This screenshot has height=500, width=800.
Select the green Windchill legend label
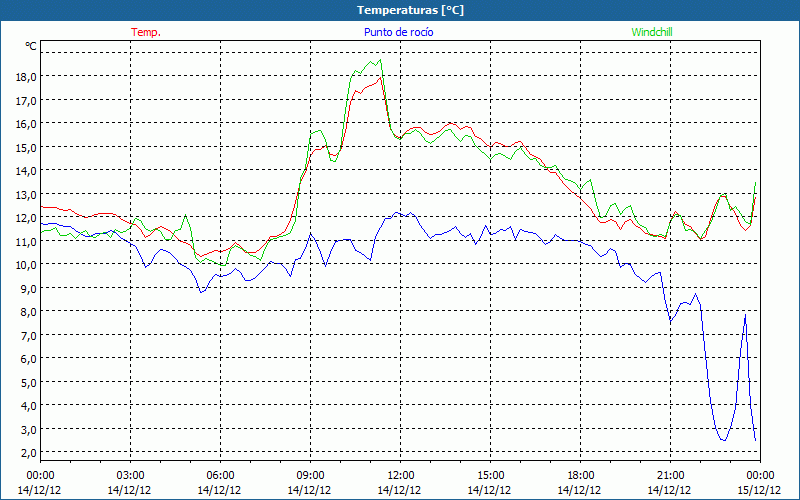pyautogui.click(x=652, y=32)
